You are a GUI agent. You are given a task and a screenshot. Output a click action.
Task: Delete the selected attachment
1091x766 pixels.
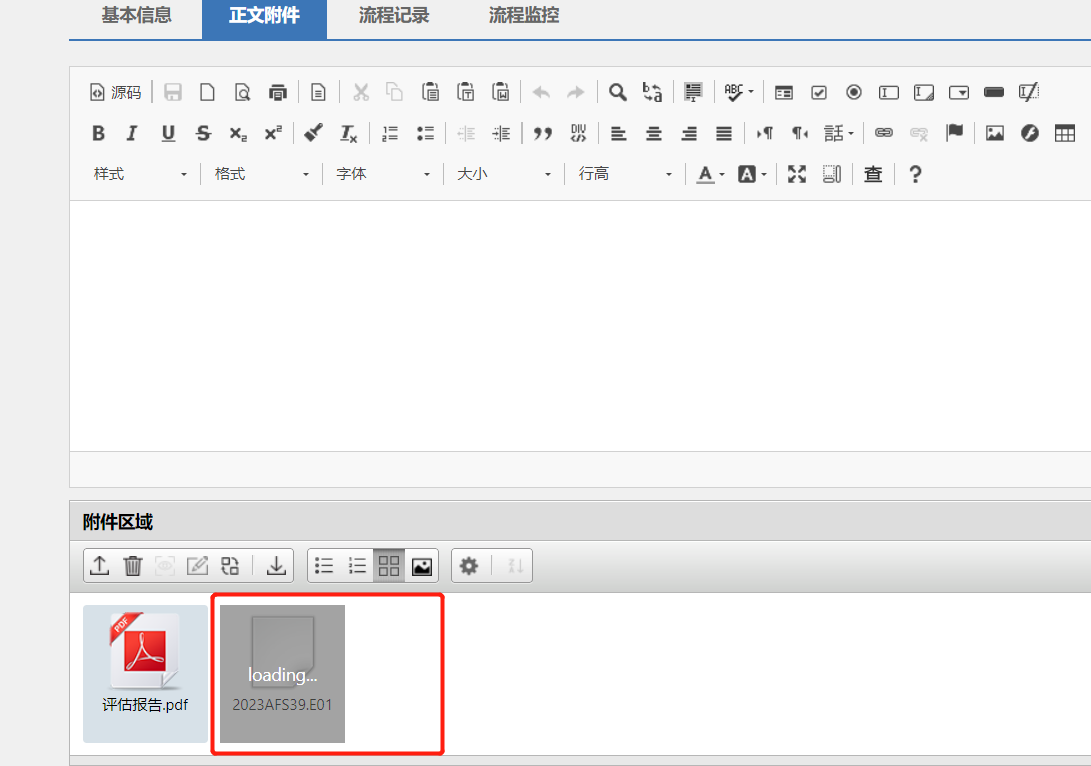(x=132, y=566)
